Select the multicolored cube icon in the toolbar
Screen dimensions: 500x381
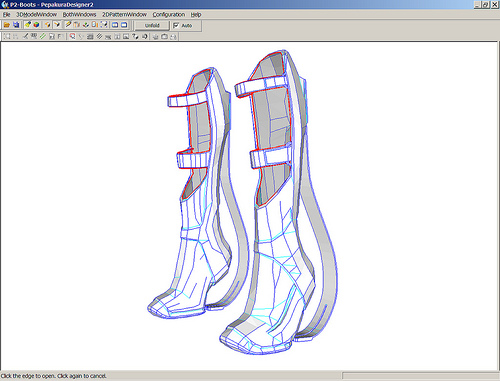click(36, 25)
